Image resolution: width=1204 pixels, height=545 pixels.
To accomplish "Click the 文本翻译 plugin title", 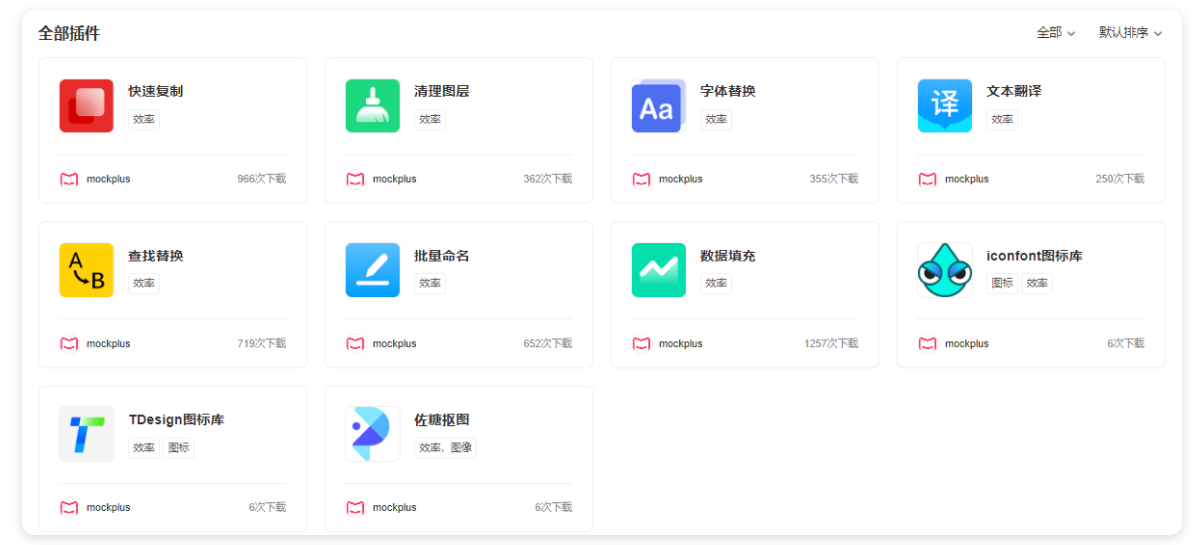I will click(x=1014, y=91).
